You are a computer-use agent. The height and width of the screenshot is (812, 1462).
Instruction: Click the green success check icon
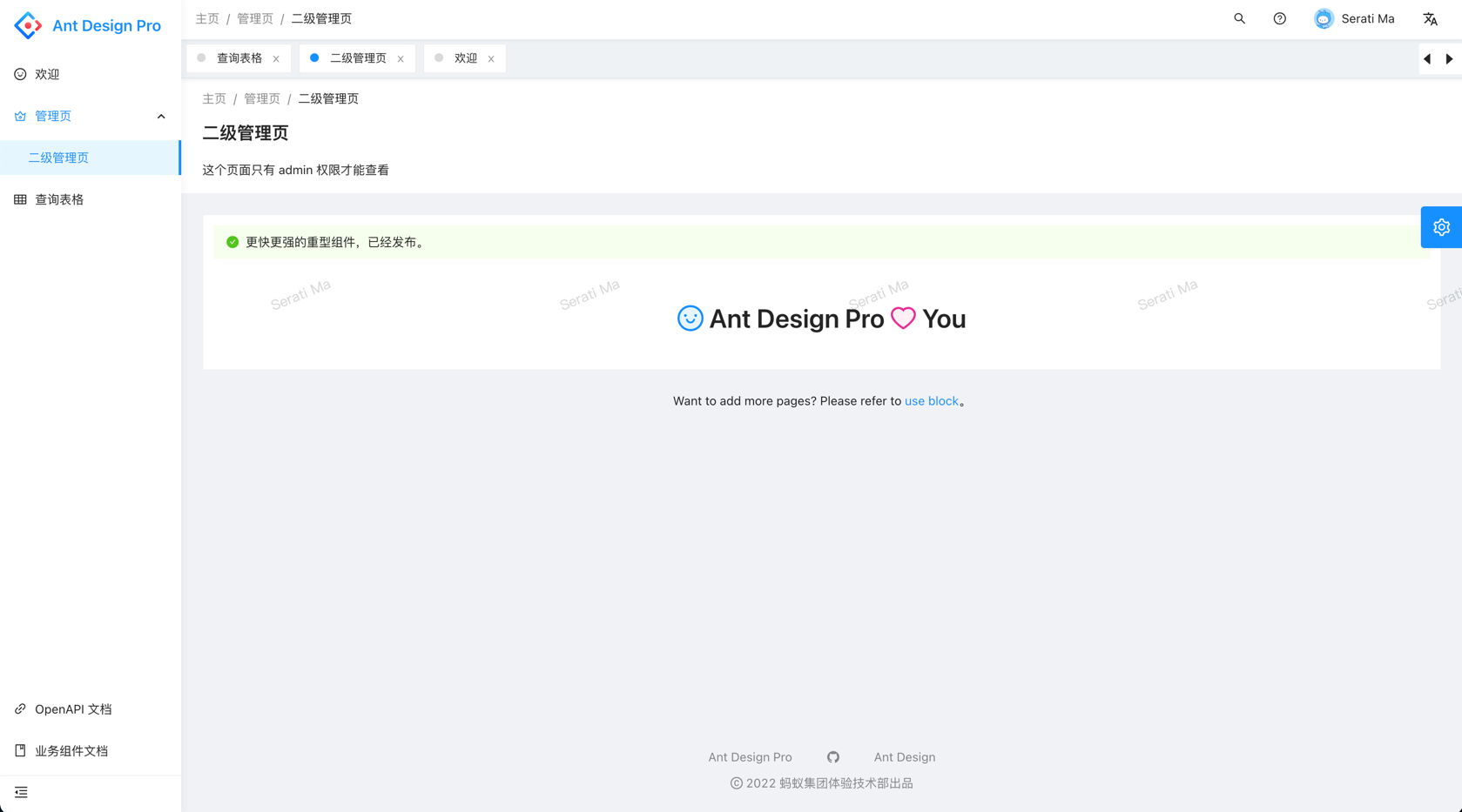(x=232, y=242)
